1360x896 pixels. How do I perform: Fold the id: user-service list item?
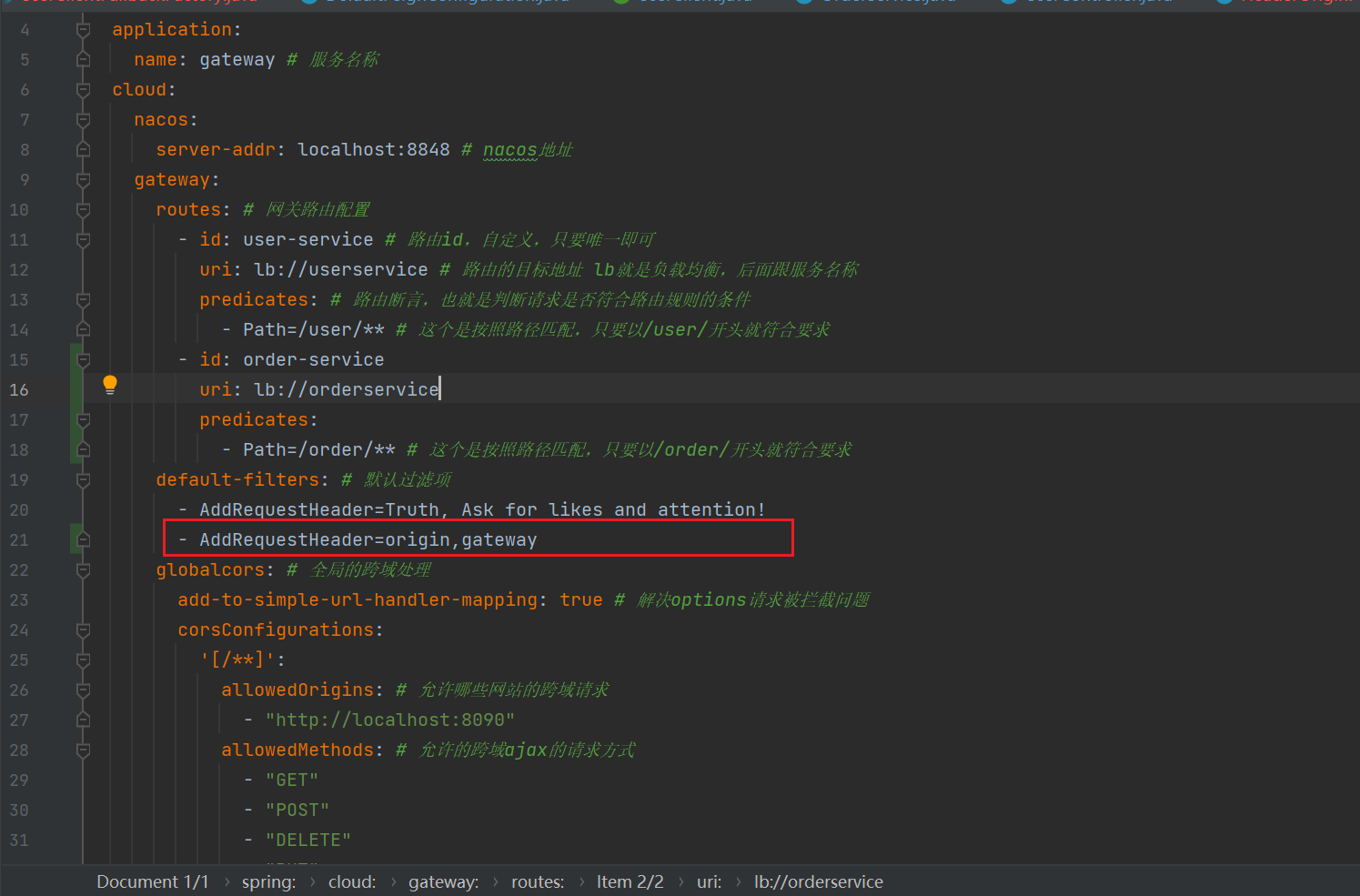pos(83,240)
